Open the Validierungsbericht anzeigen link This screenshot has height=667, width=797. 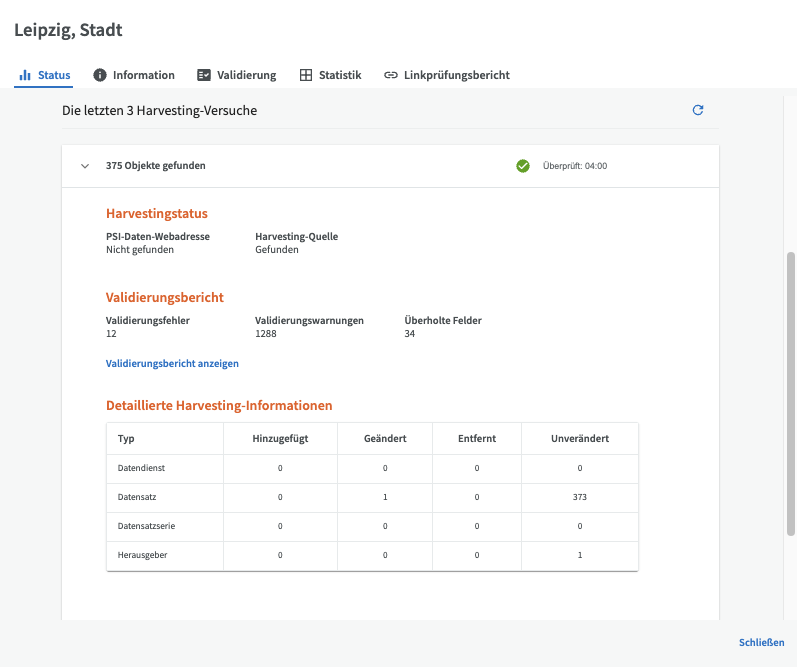click(x=172, y=364)
